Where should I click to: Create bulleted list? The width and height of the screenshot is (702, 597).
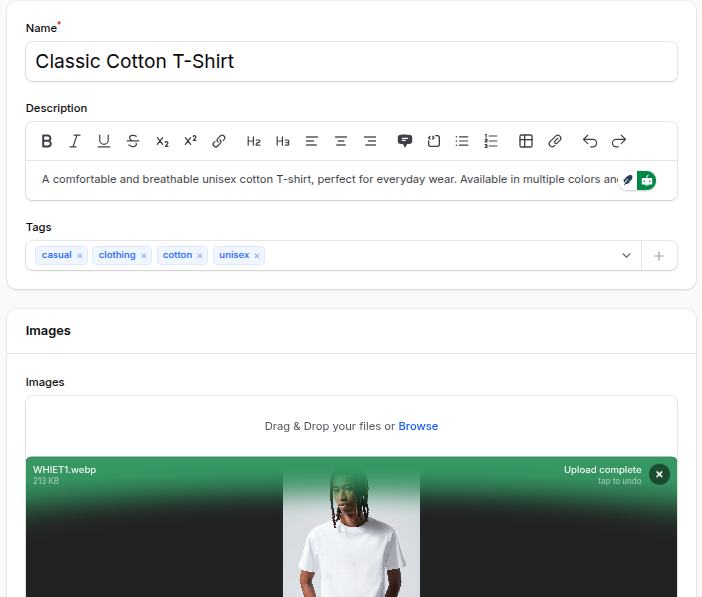point(462,142)
